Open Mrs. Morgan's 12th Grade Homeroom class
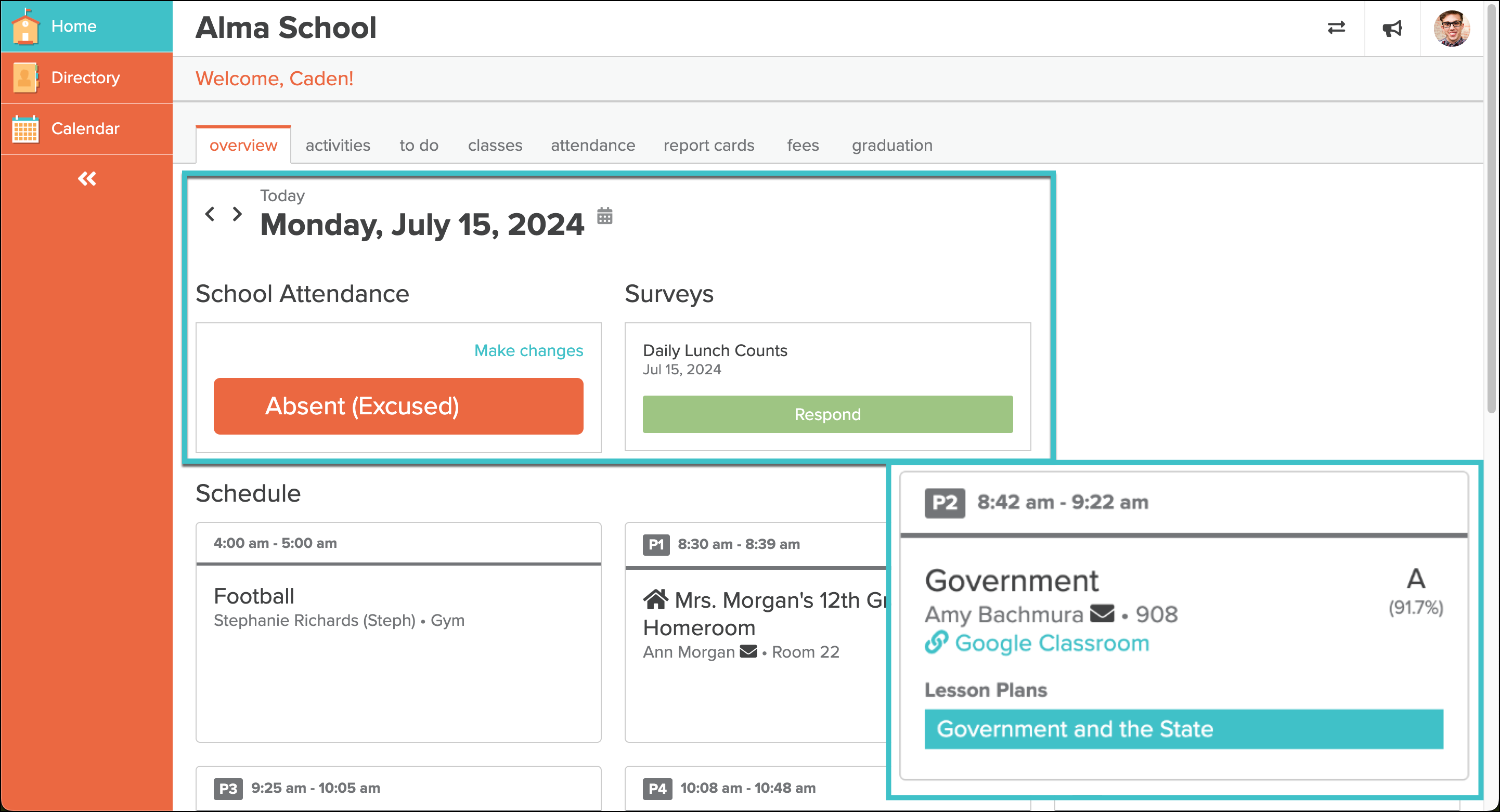Viewport: 1500px width, 812px height. click(x=766, y=613)
